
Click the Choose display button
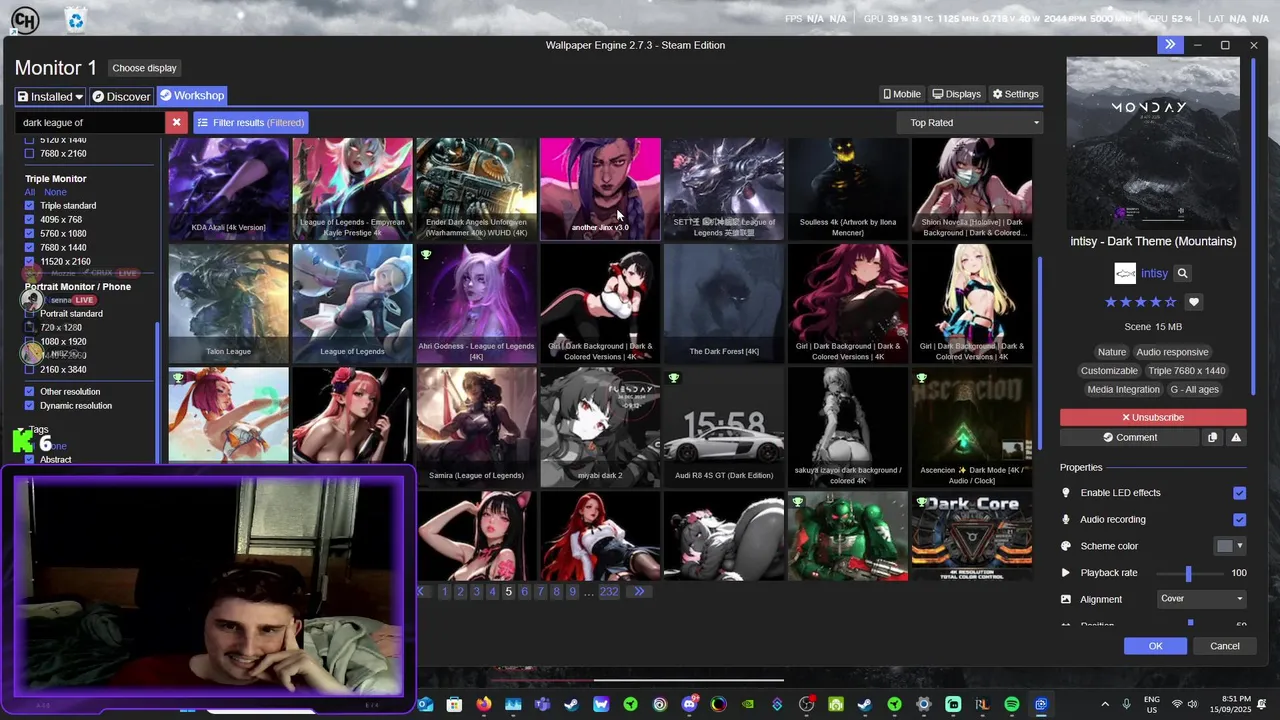[144, 68]
